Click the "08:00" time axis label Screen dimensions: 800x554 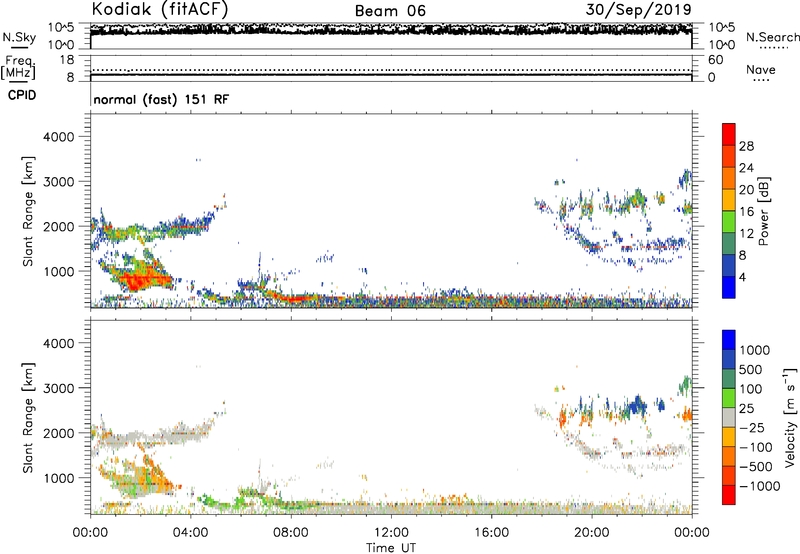pyautogui.click(x=291, y=533)
